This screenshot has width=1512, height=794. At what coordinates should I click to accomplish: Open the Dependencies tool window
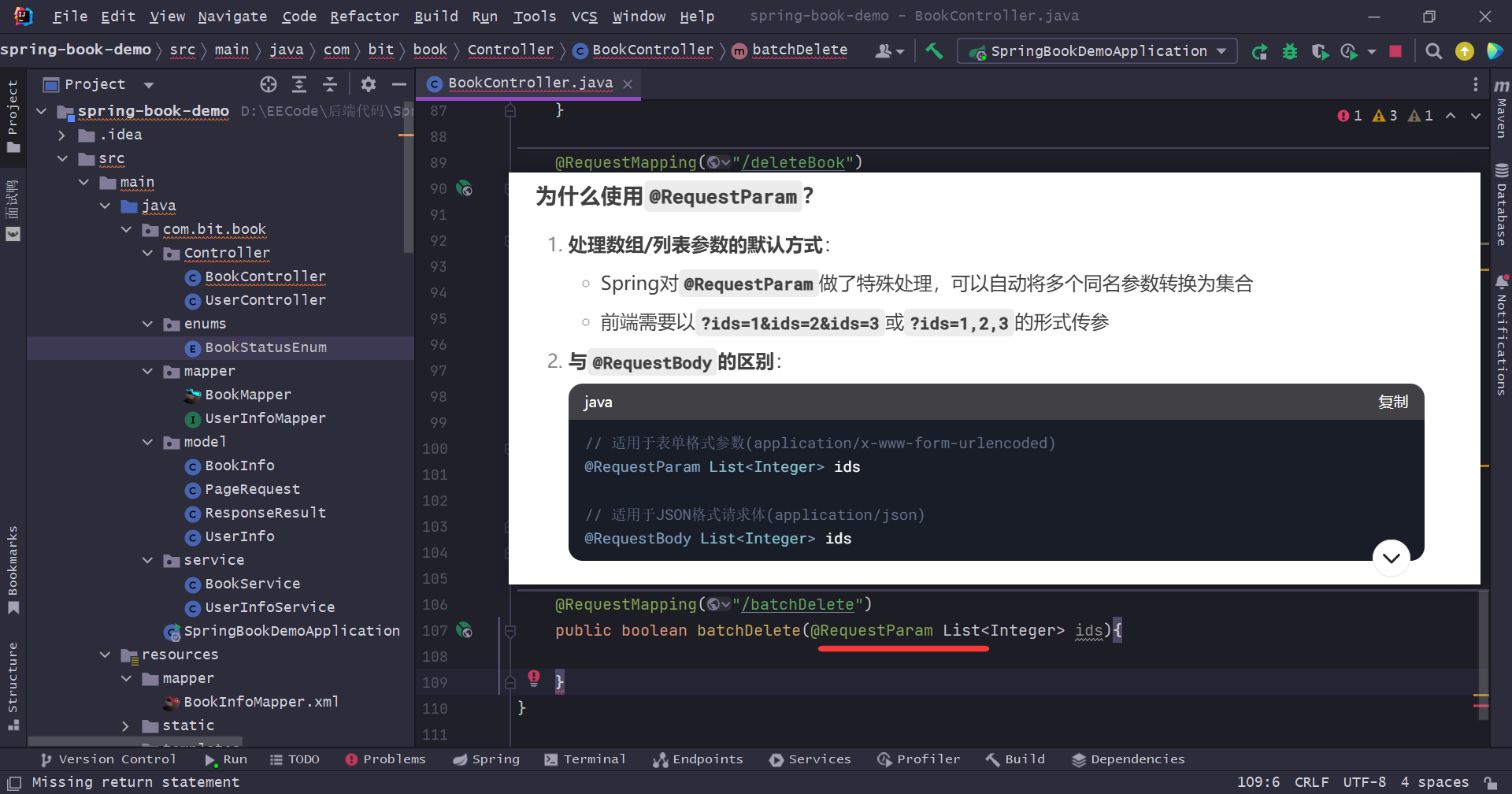pos(1128,759)
